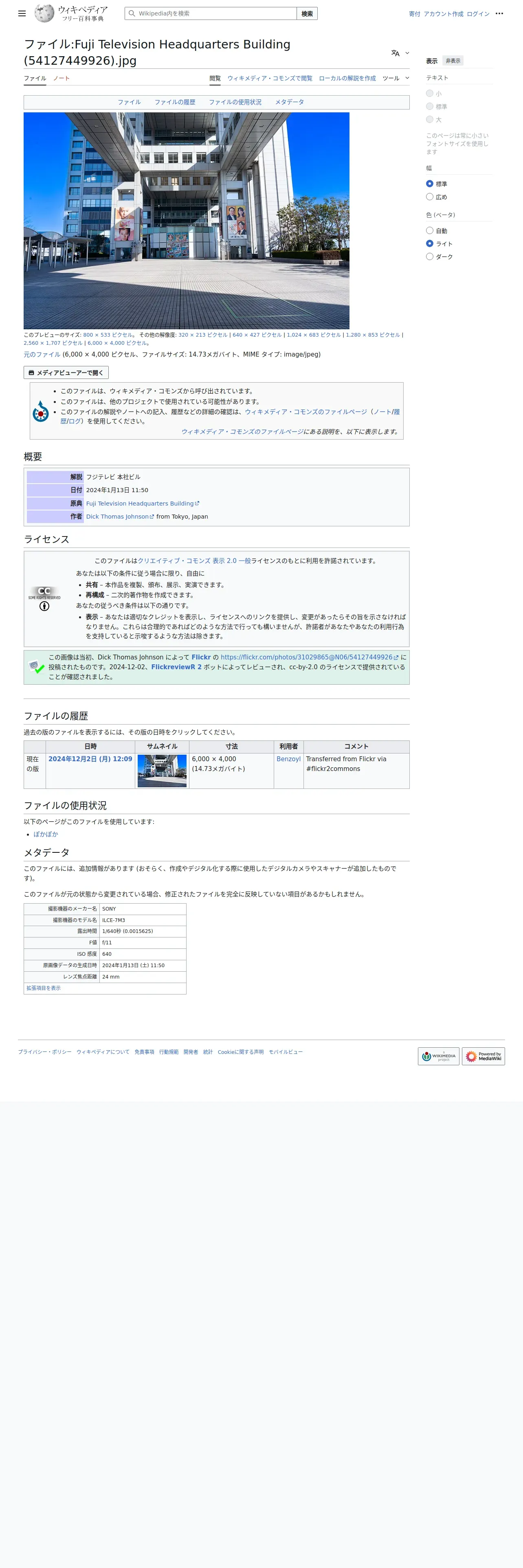Open image in メディアビューアーで開く
523x1568 pixels.
[66, 372]
